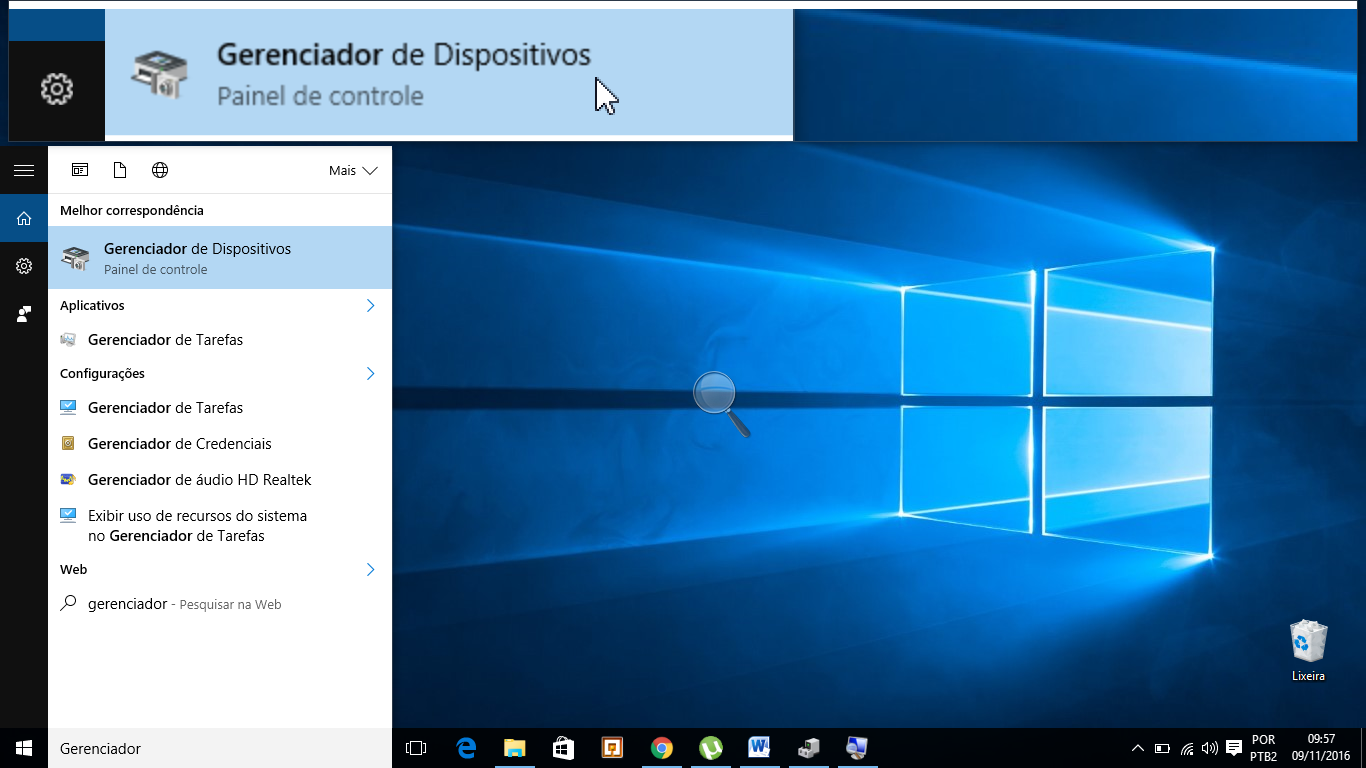Open uTorrent from the taskbar
The width and height of the screenshot is (1366, 768).
click(710, 748)
